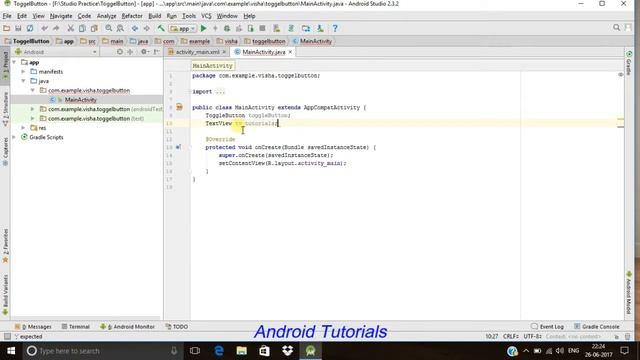Close the activity_main.xml tab

click(224, 52)
